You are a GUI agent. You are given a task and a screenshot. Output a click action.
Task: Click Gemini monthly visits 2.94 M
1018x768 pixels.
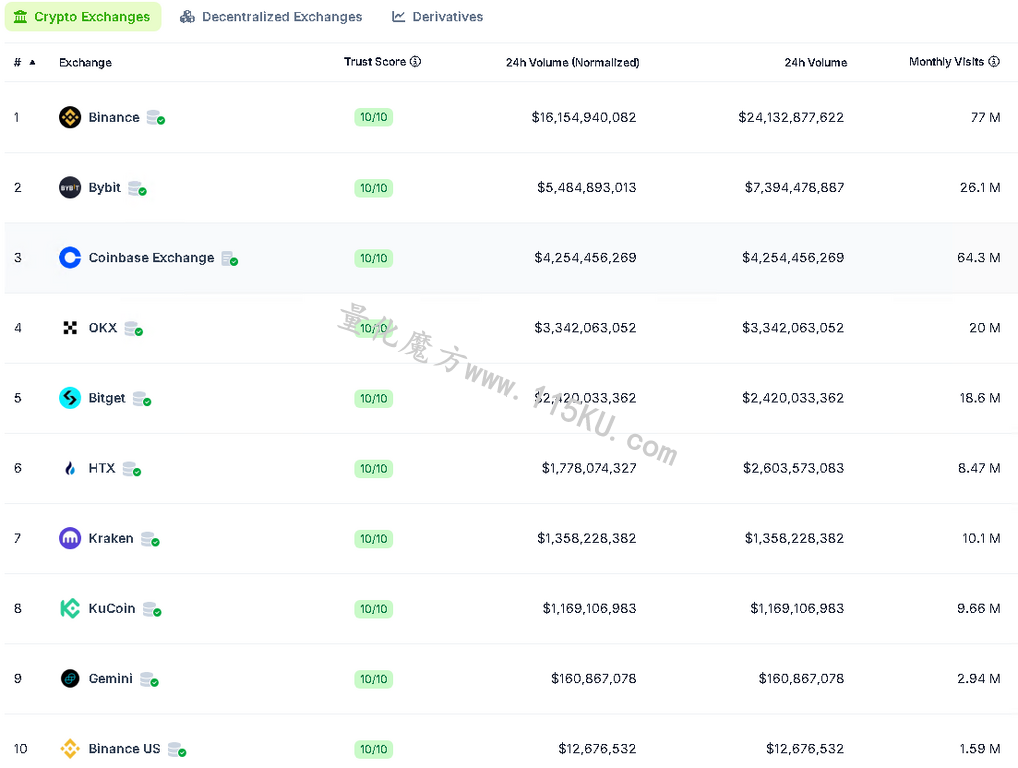pyautogui.click(x=978, y=678)
